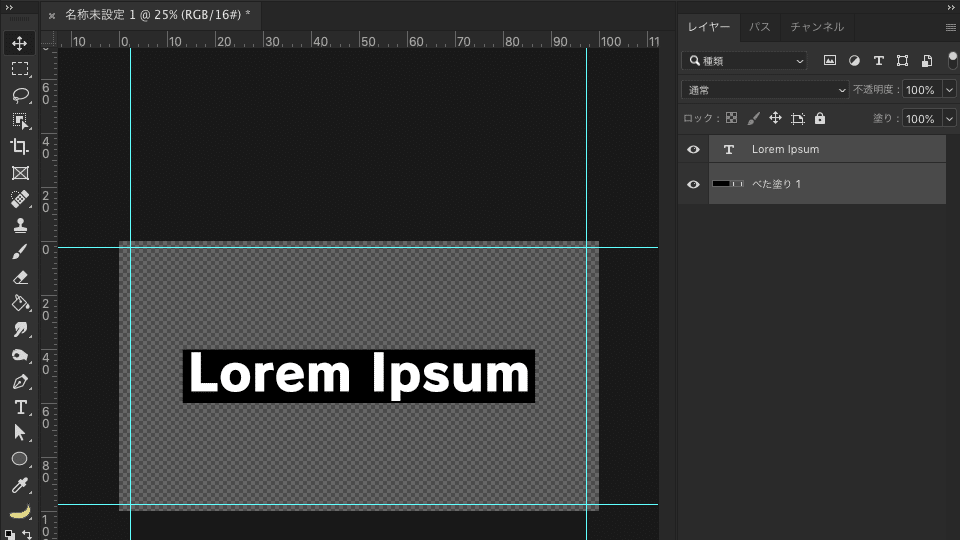Image resolution: width=960 pixels, height=540 pixels.
Task: Filter layers by shape layers
Action: [x=902, y=60]
